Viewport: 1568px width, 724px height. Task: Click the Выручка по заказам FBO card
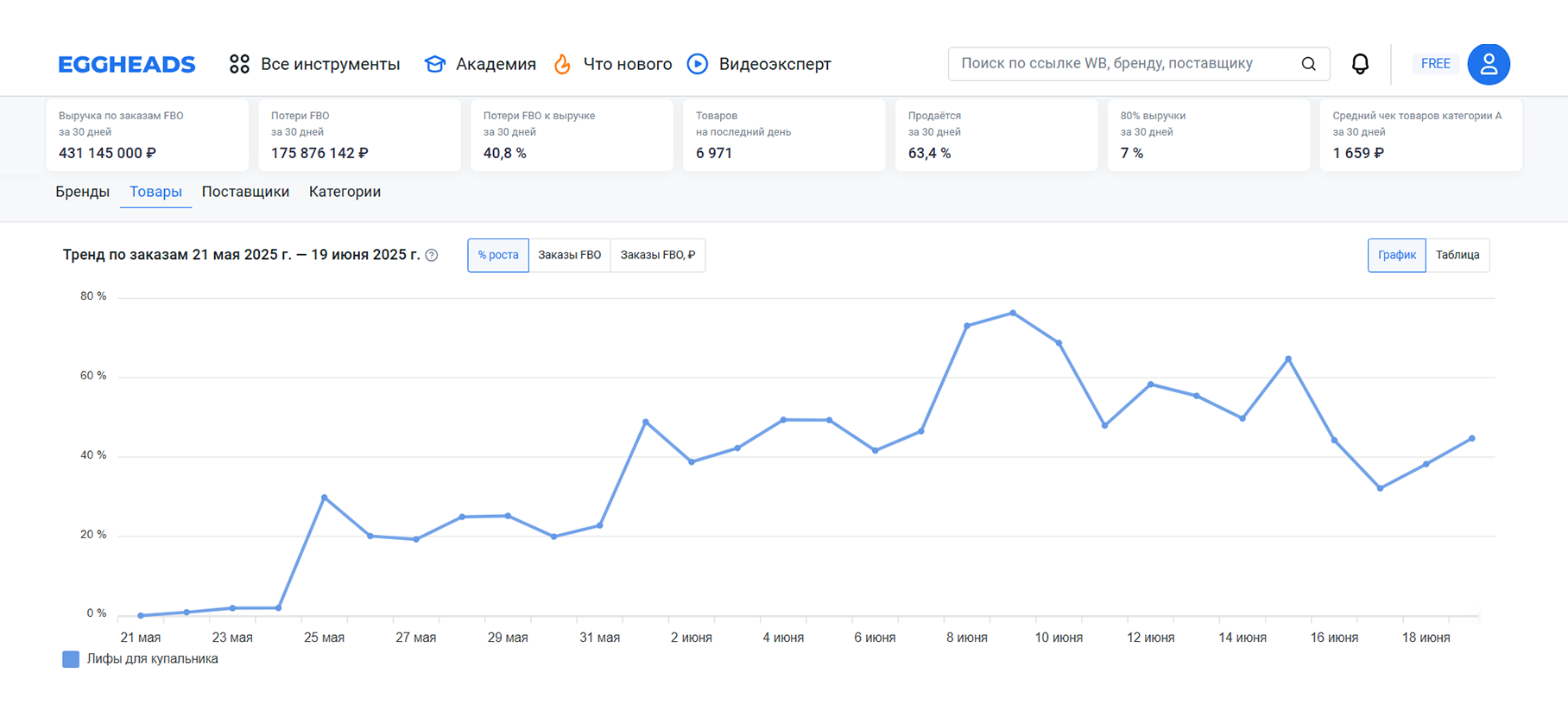[x=147, y=135]
